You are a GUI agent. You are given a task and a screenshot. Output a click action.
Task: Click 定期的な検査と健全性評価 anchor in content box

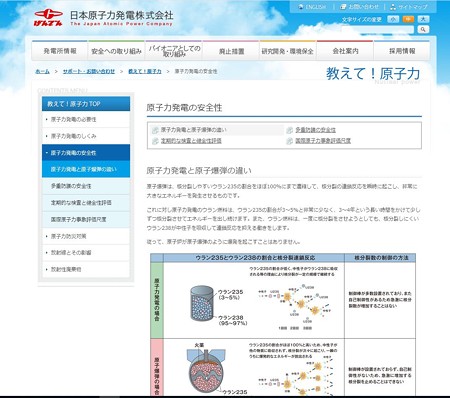pyautogui.click(x=191, y=141)
